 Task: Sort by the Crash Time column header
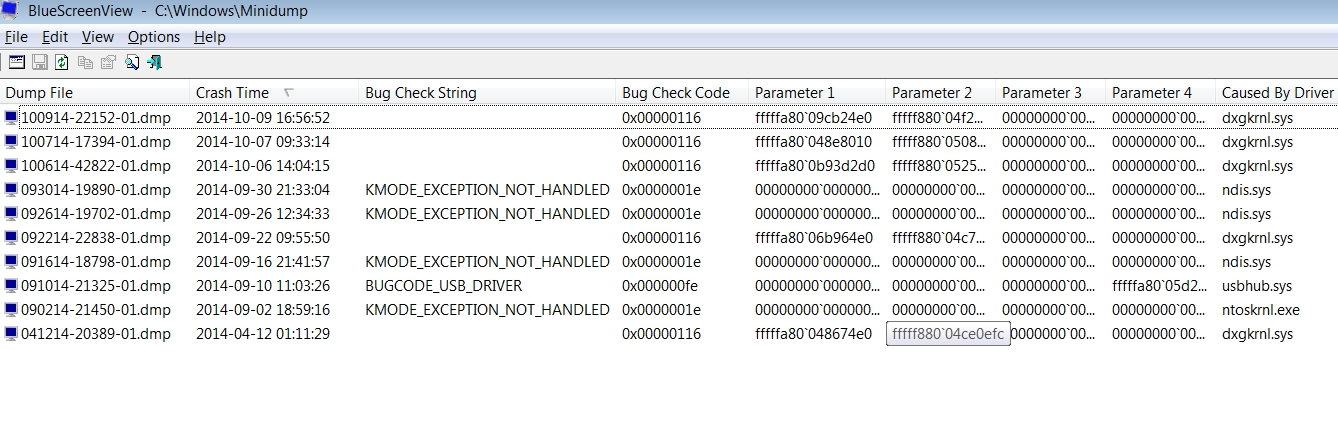coord(274,92)
